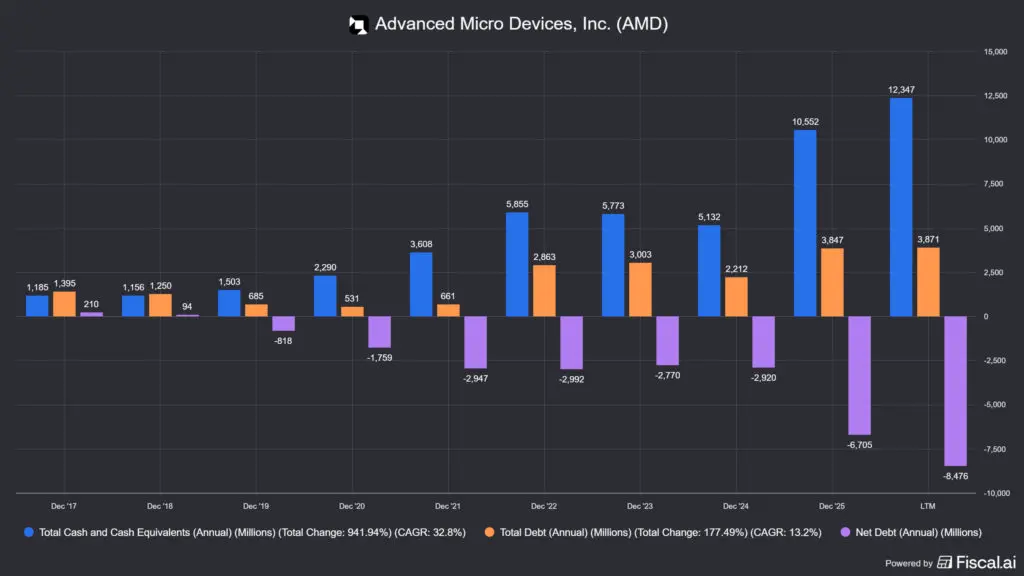Click the 10,552 value label
The image size is (1024, 576).
click(805, 121)
